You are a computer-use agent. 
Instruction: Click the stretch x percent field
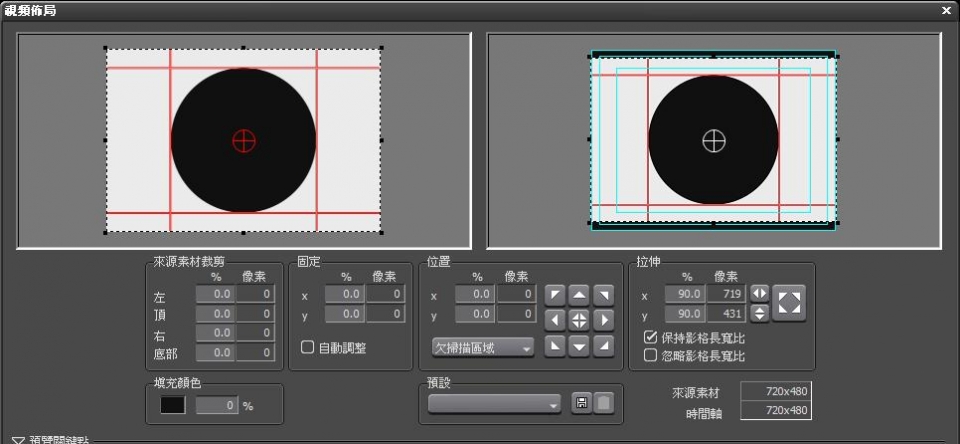point(685,294)
